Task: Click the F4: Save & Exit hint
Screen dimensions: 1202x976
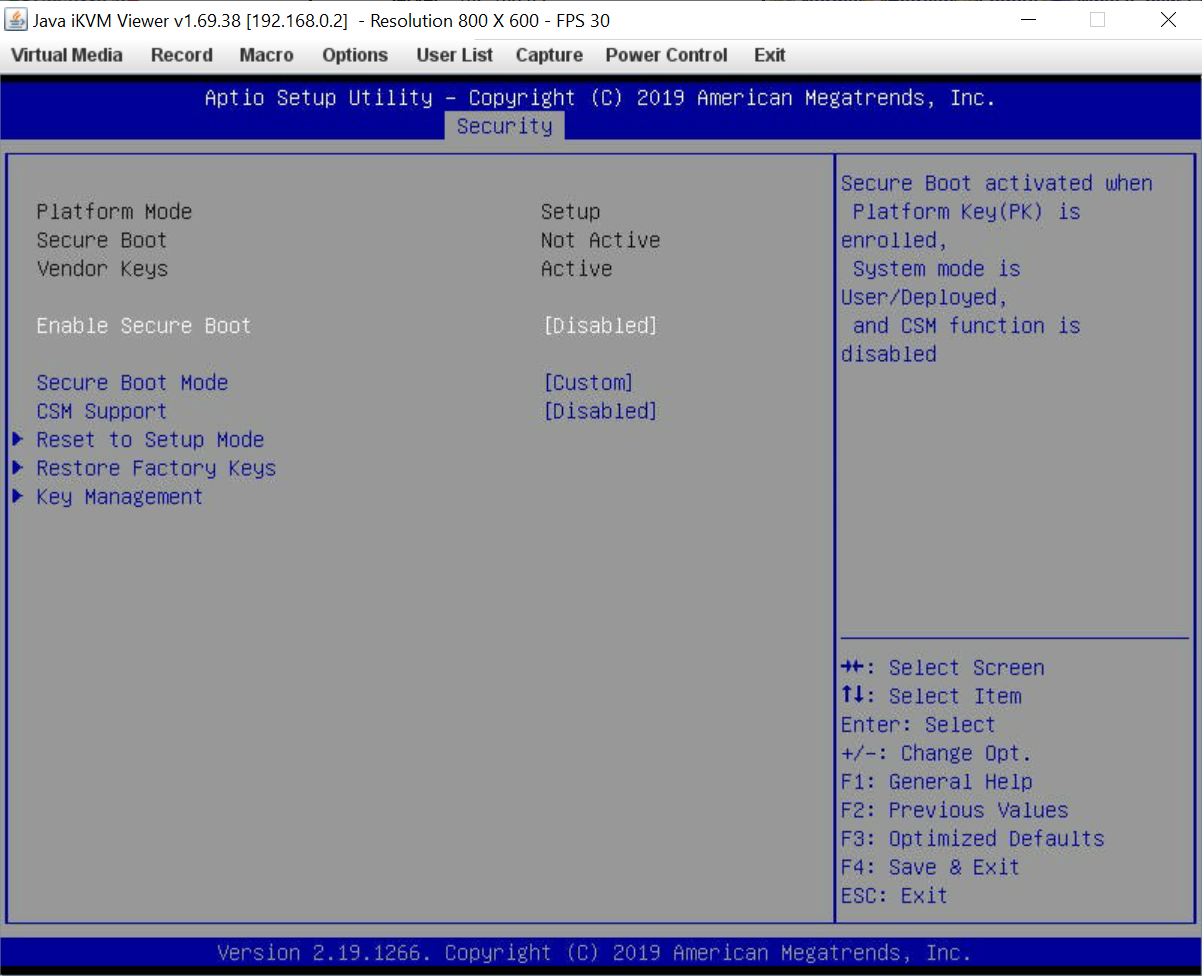Action: click(x=930, y=867)
